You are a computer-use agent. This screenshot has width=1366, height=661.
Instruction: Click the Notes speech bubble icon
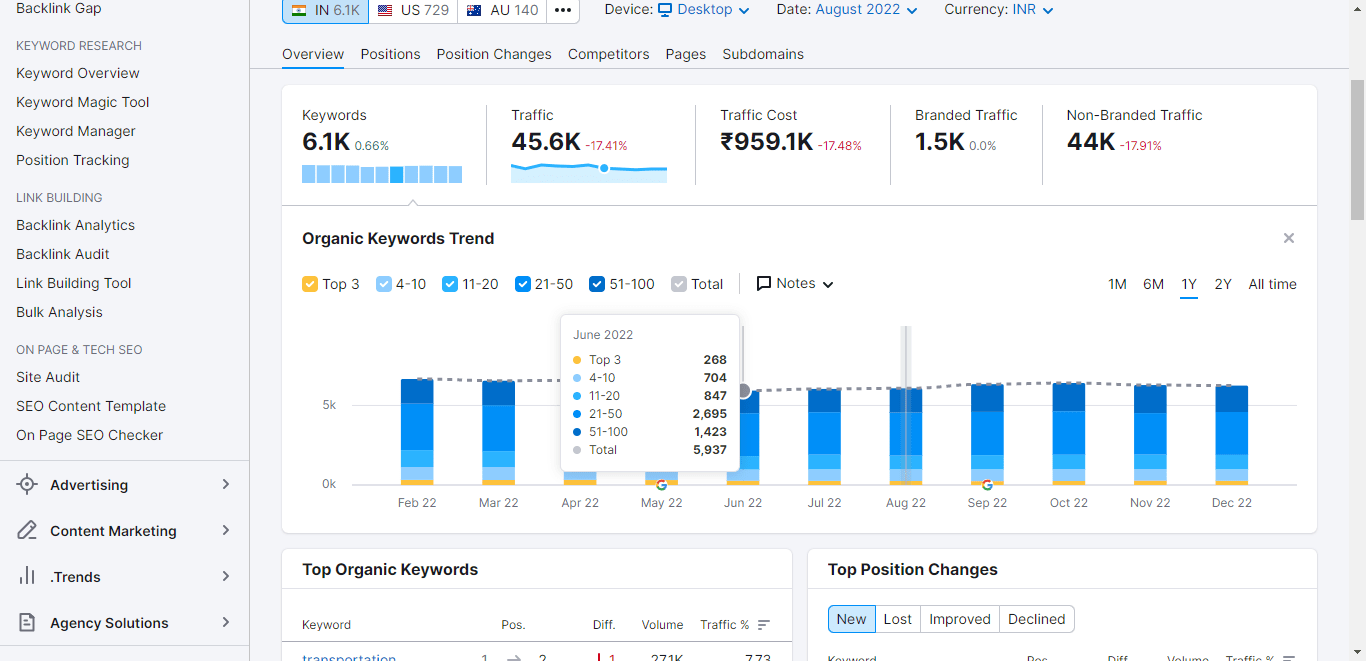[764, 284]
